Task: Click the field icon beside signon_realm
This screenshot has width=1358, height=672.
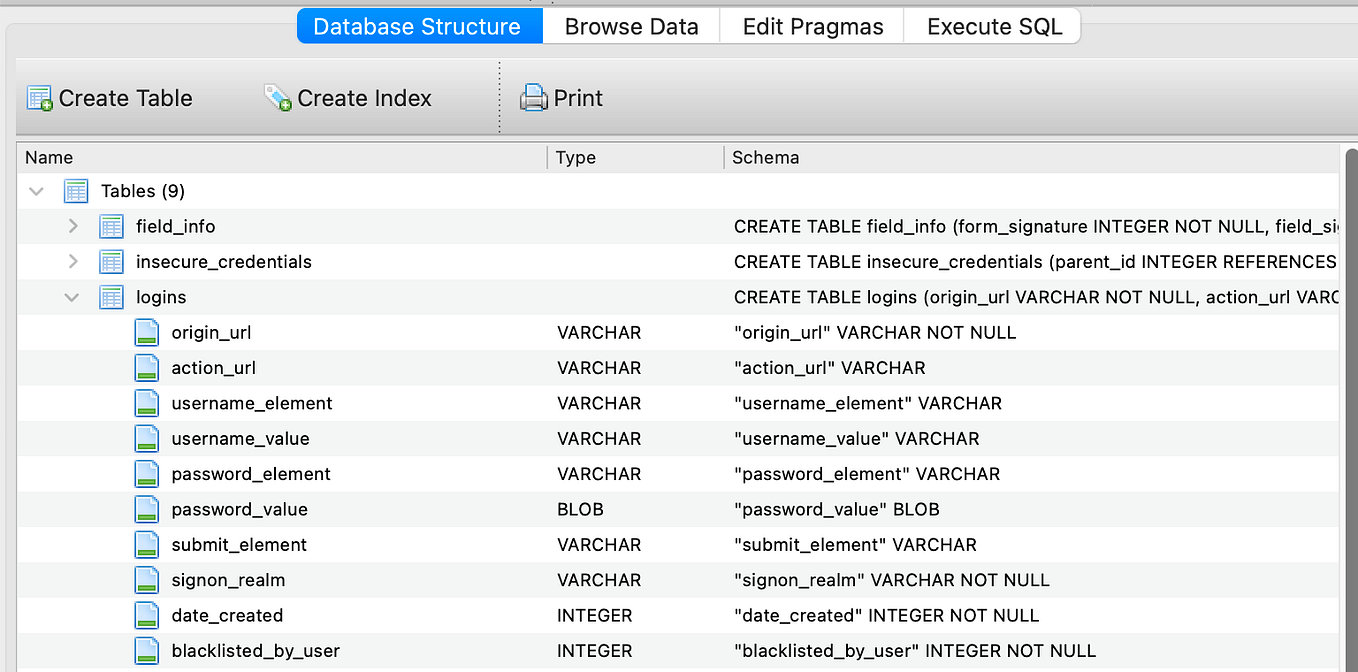Action: (146, 579)
